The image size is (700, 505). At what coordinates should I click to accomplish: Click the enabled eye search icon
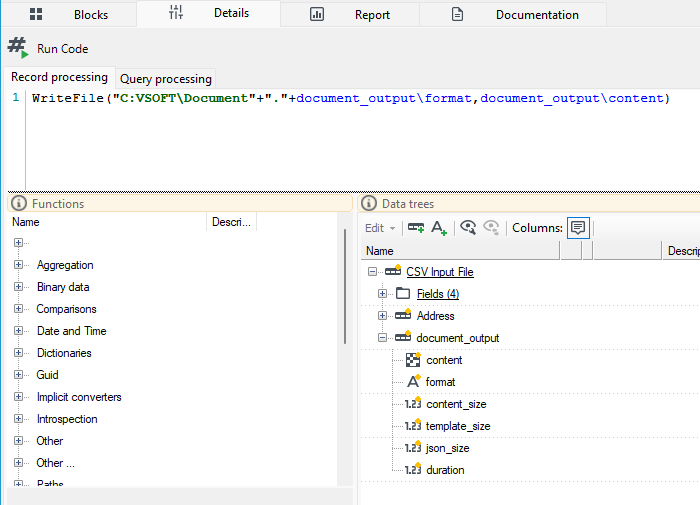click(468, 227)
